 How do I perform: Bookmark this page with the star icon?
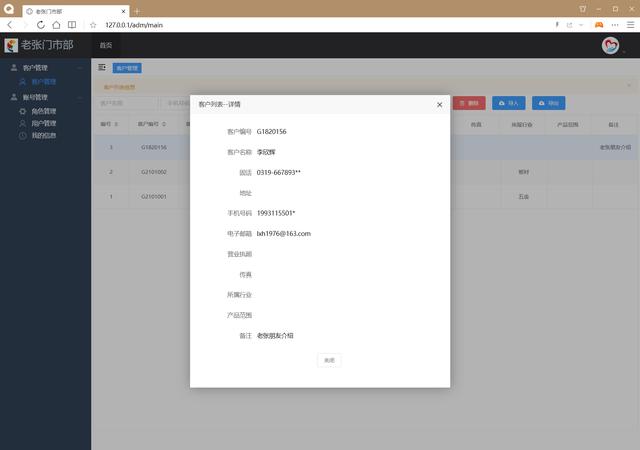pos(93,25)
